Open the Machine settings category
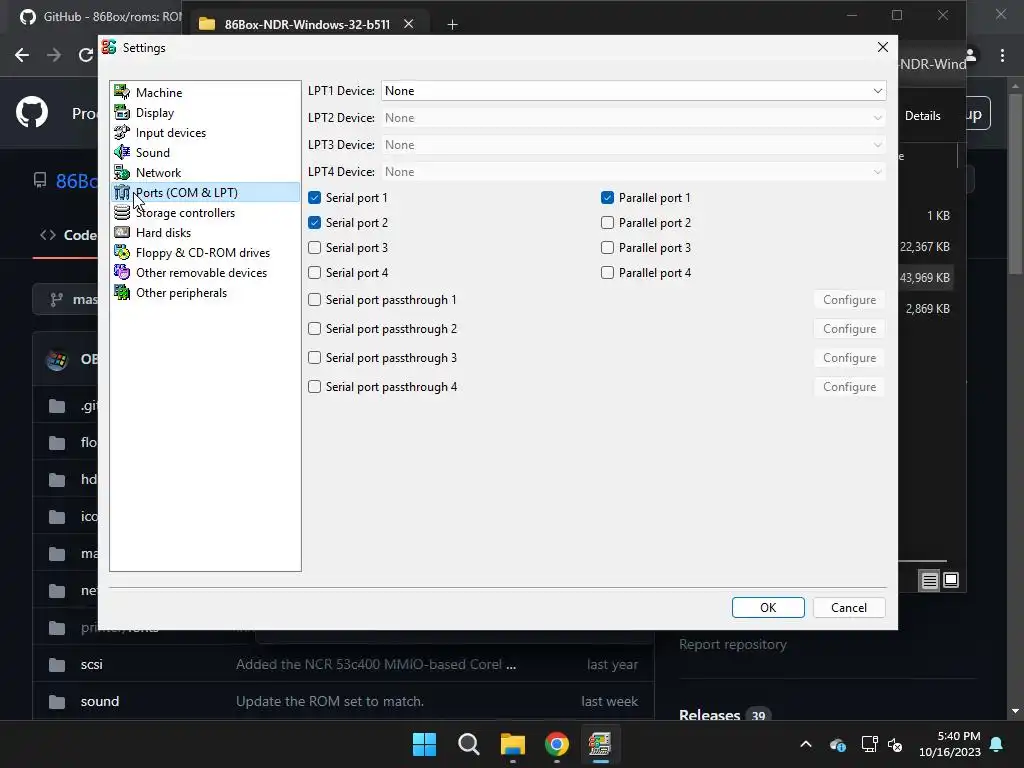 point(159,93)
